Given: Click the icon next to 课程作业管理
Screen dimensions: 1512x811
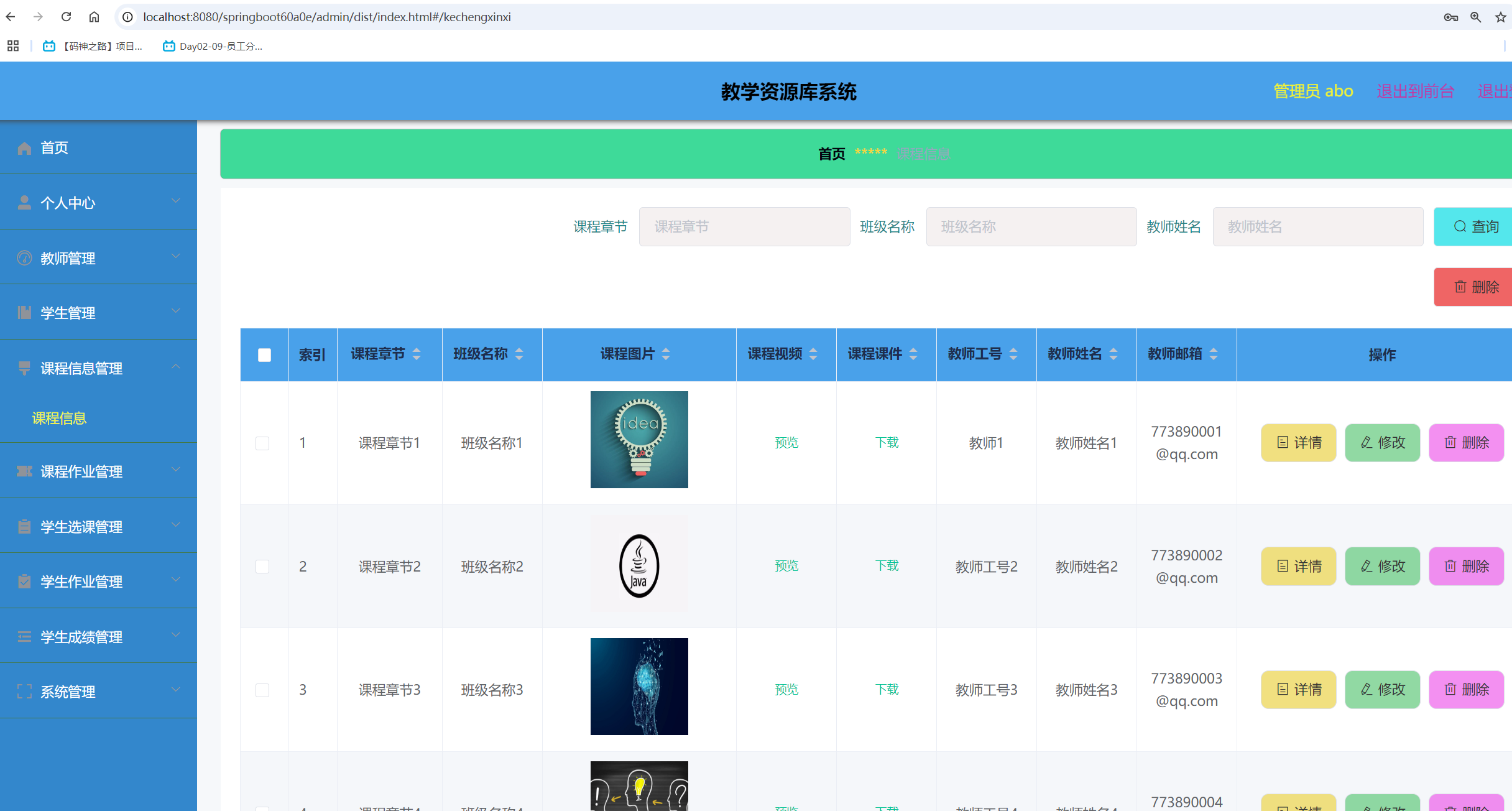Looking at the screenshot, I should [24, 471].
